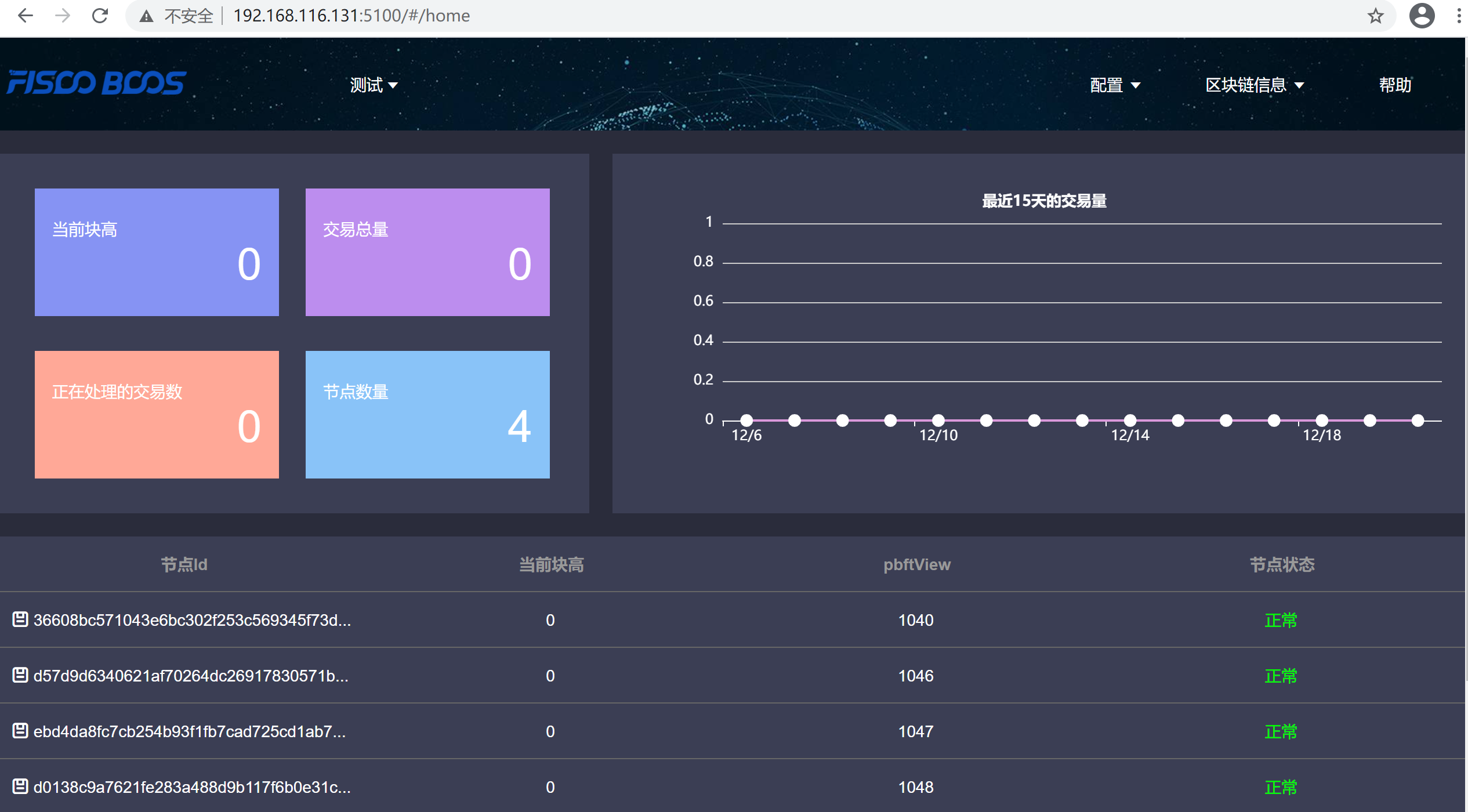Click copy icon beside node d57d9d634...
The height and width of the screenshot is (812, 1468).
click(x=20, y=675)
